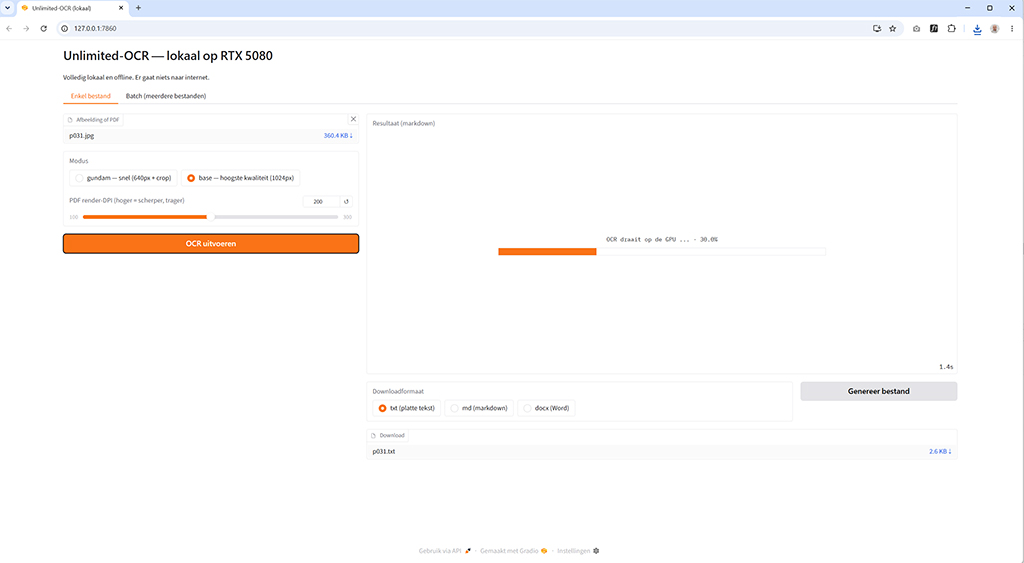Click the Genereer bestand button

coord(878,391)
